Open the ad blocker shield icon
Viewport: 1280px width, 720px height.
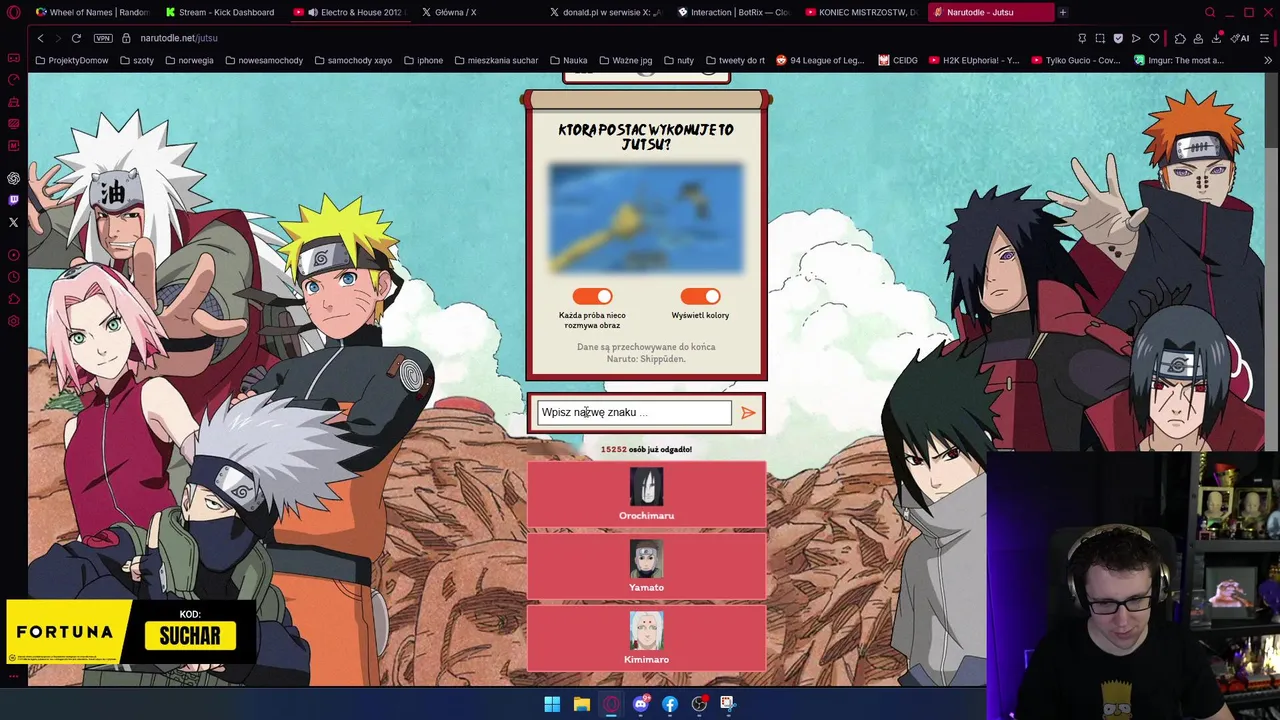click(1118, 38)
